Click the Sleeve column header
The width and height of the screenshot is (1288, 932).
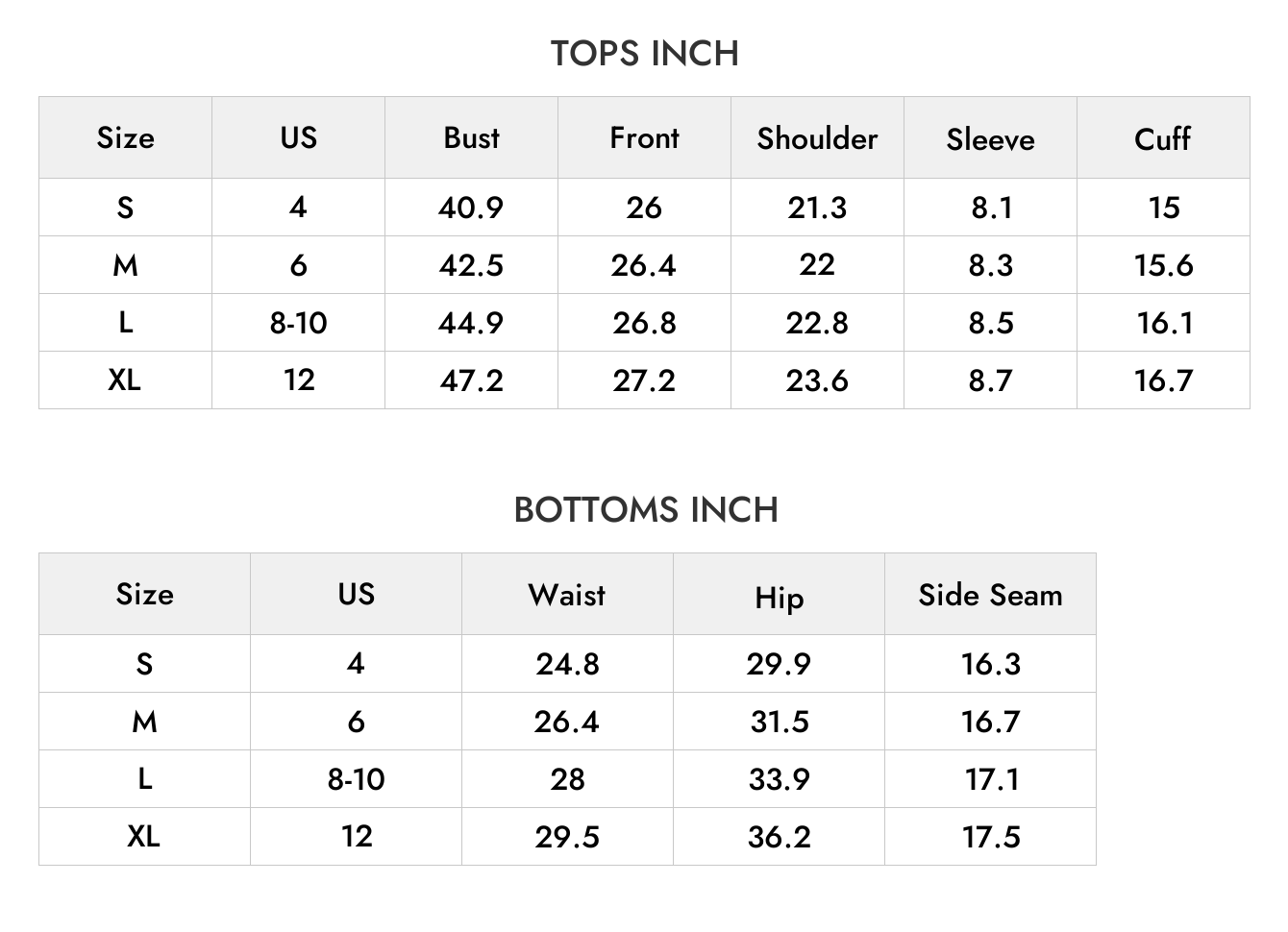coord(990,137)
